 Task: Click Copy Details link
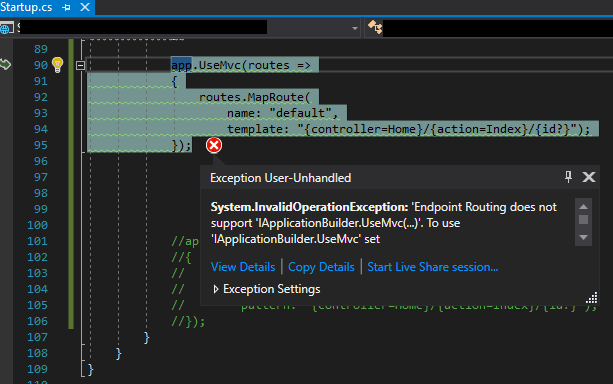[321, 267]
